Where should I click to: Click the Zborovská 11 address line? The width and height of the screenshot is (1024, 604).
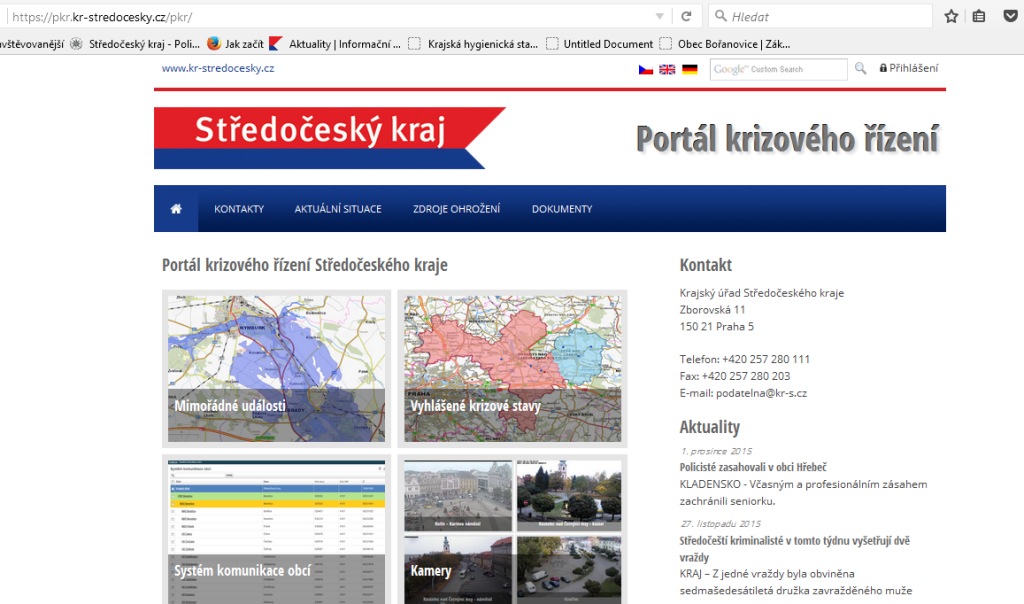point(712,310)
